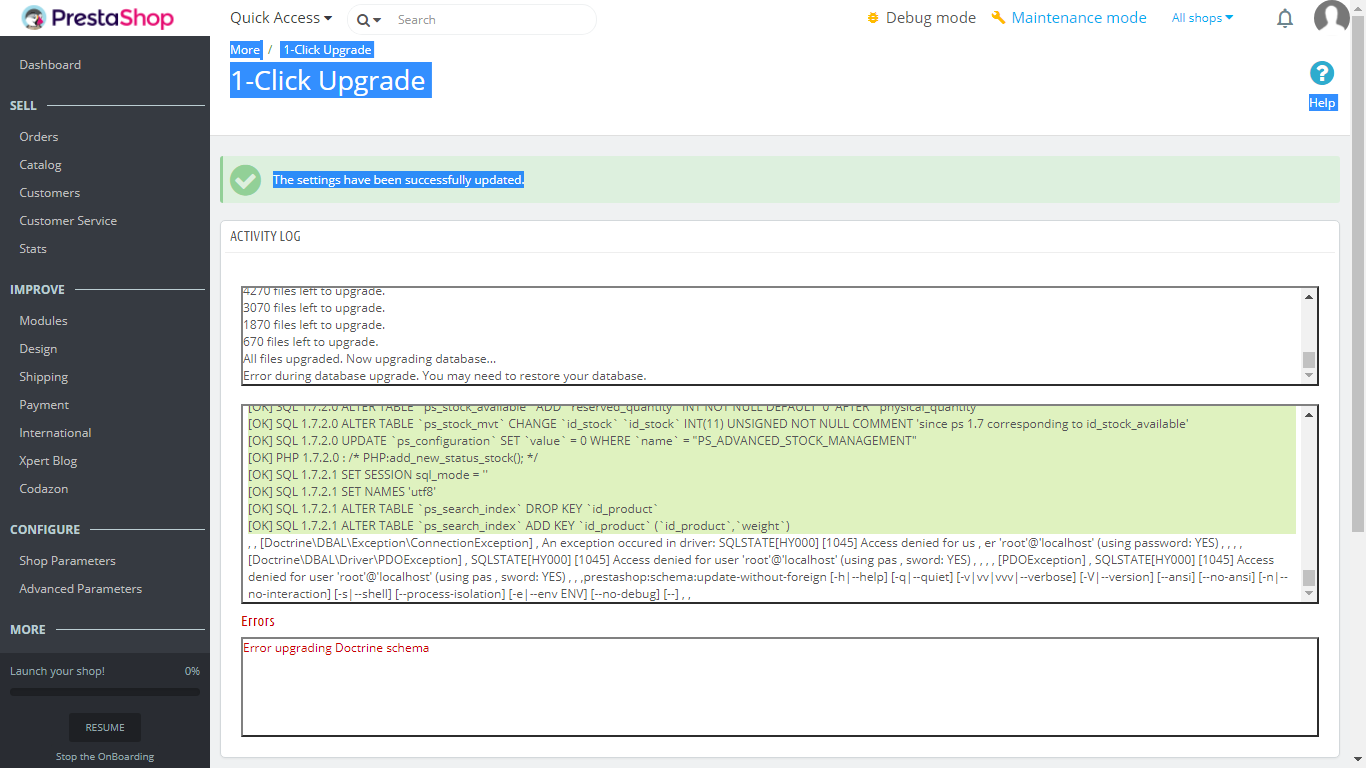Click the Help question mark icon
Image resolution: width=1366 pixels, height=768 pixels.
(x=1322, y=73)
